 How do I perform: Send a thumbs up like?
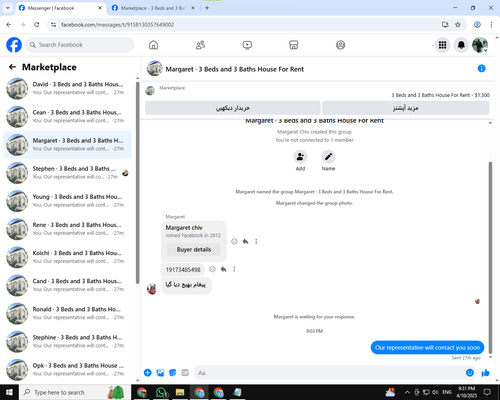point(486,373)
